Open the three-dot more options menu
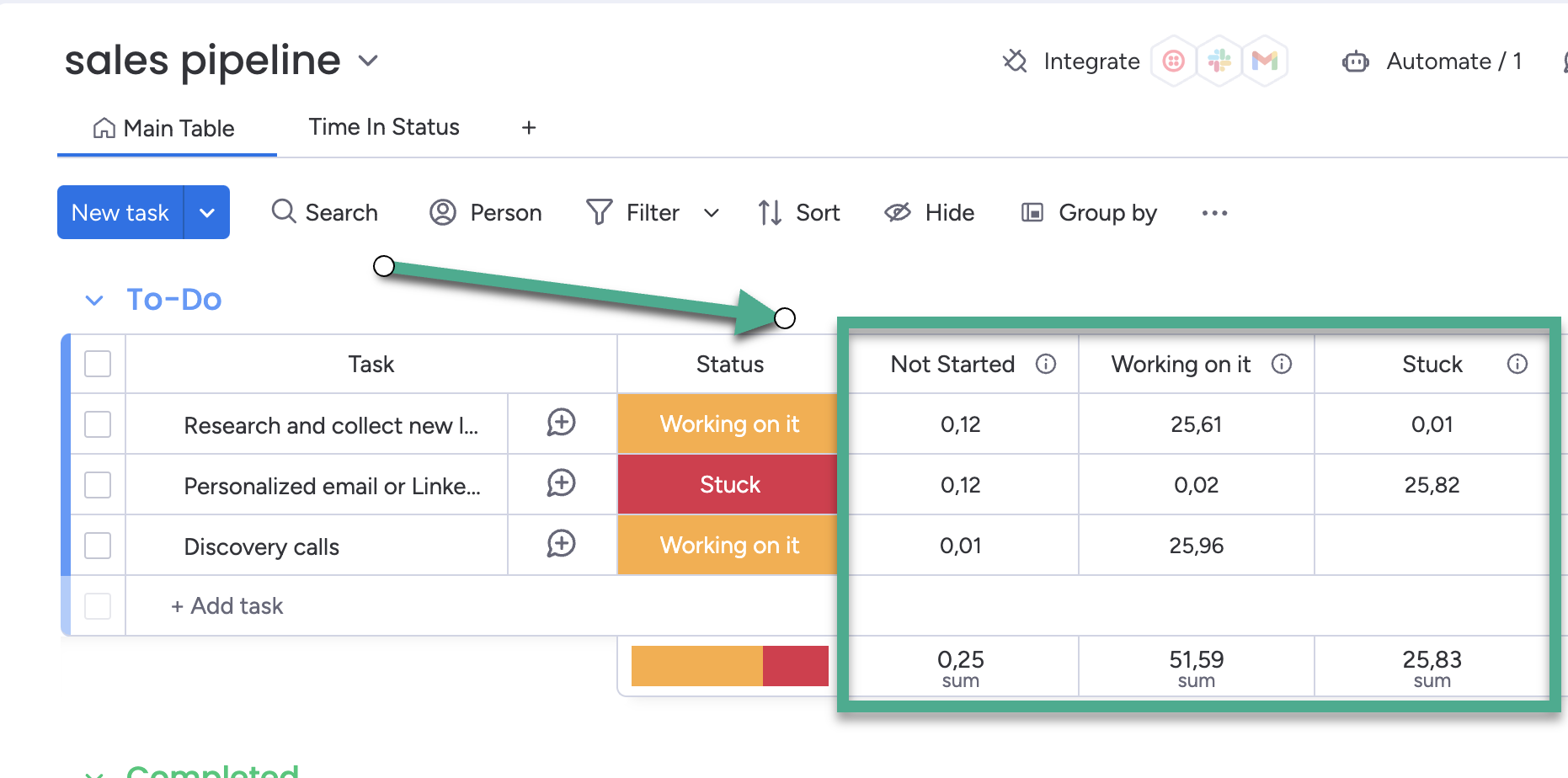The width and height of the screenshot is (1568, 778). tap(1214, 213)
